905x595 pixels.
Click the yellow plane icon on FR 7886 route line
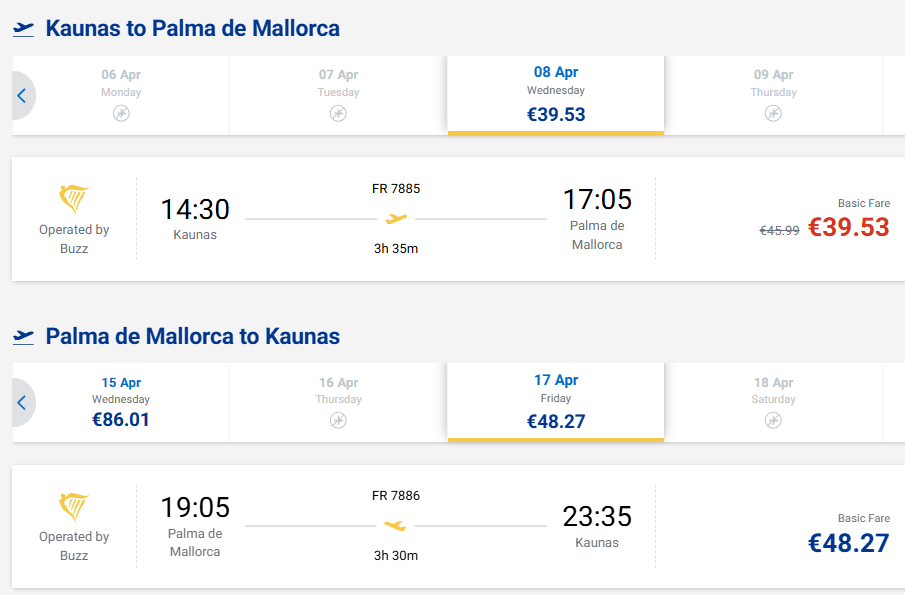(396, 525)
